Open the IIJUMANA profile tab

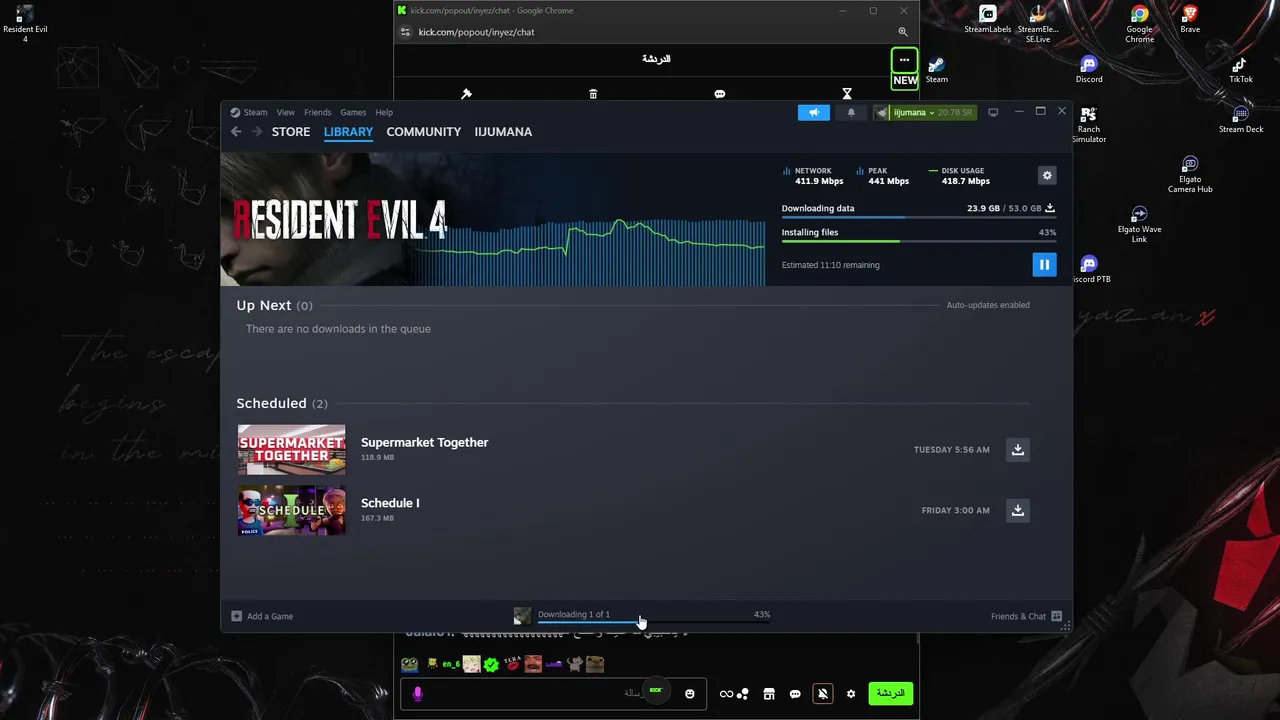503,131
